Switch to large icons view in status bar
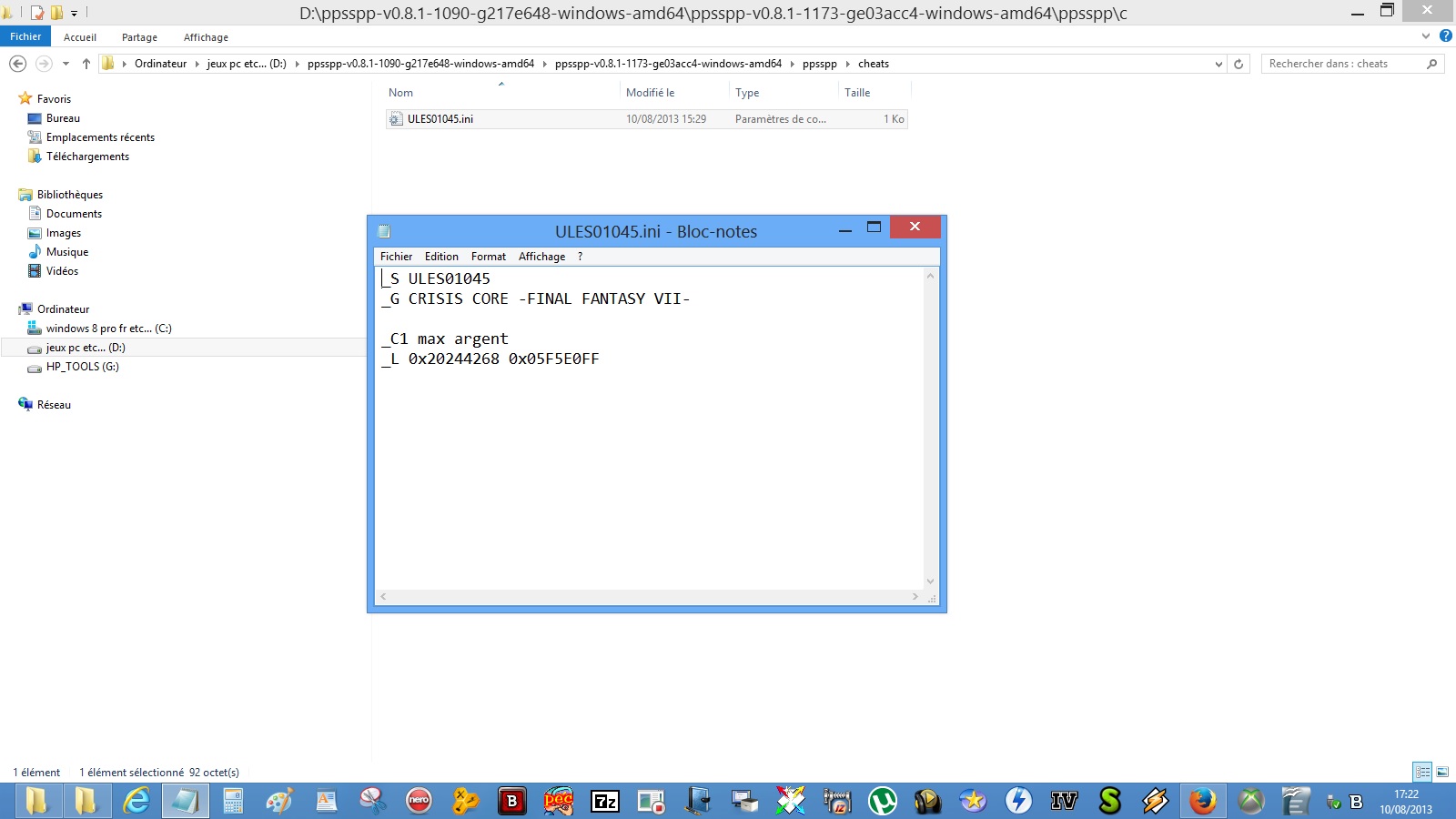This screenshot has width=1456, height=819. point(1442,772)
